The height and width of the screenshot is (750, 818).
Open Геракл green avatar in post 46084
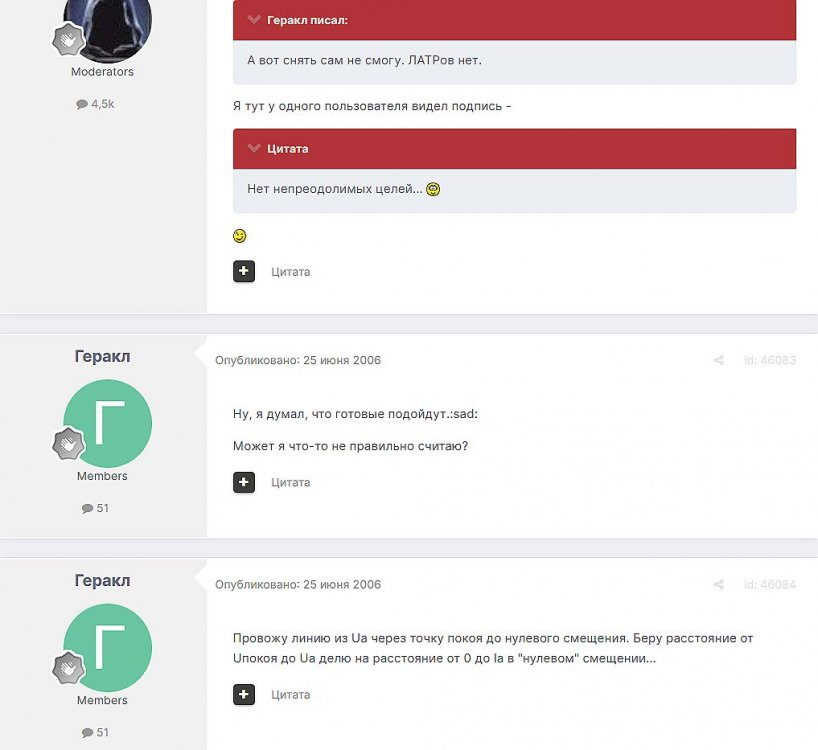107,648
